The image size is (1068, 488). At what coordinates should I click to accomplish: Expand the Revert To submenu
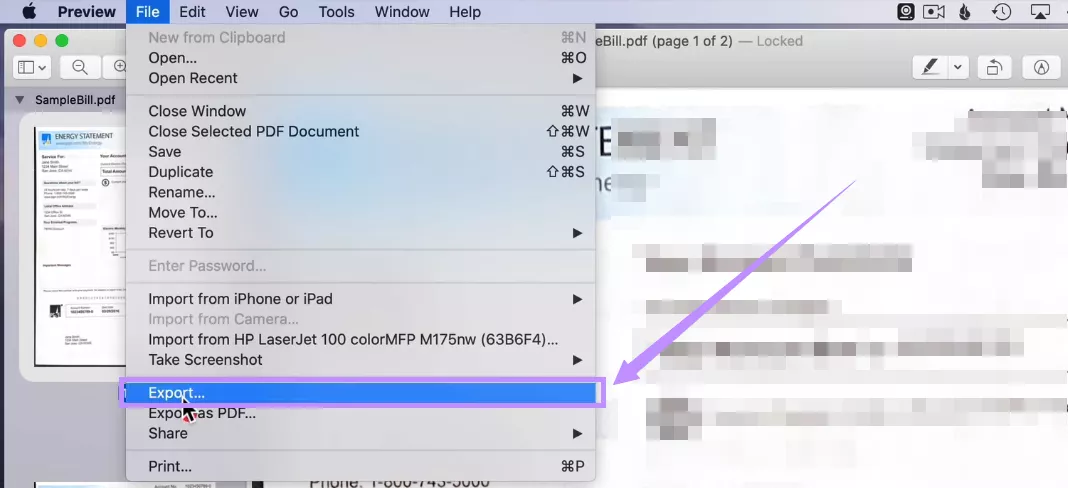pyautogui.click(x=360, y=233)
